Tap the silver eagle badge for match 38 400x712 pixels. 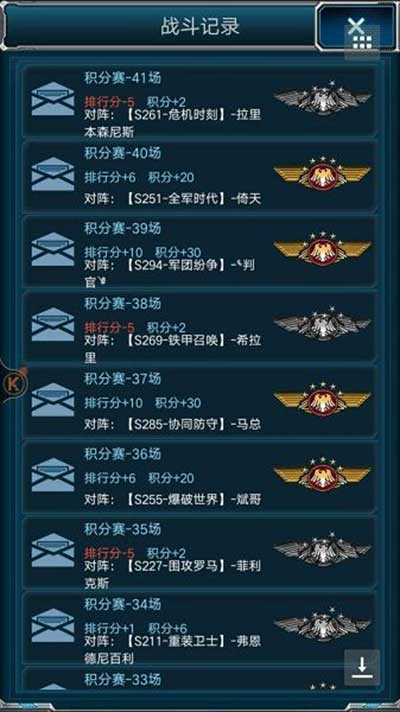[x=322, y=324]
